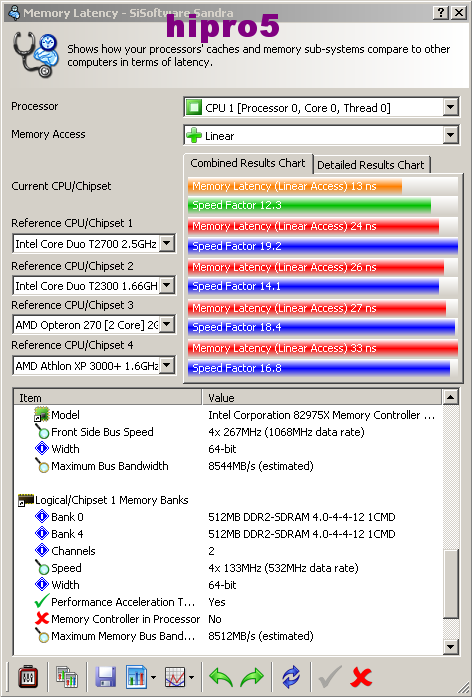
Task: Click the Memory Latency 27 ns bar
Action: (x=317, y=308)
